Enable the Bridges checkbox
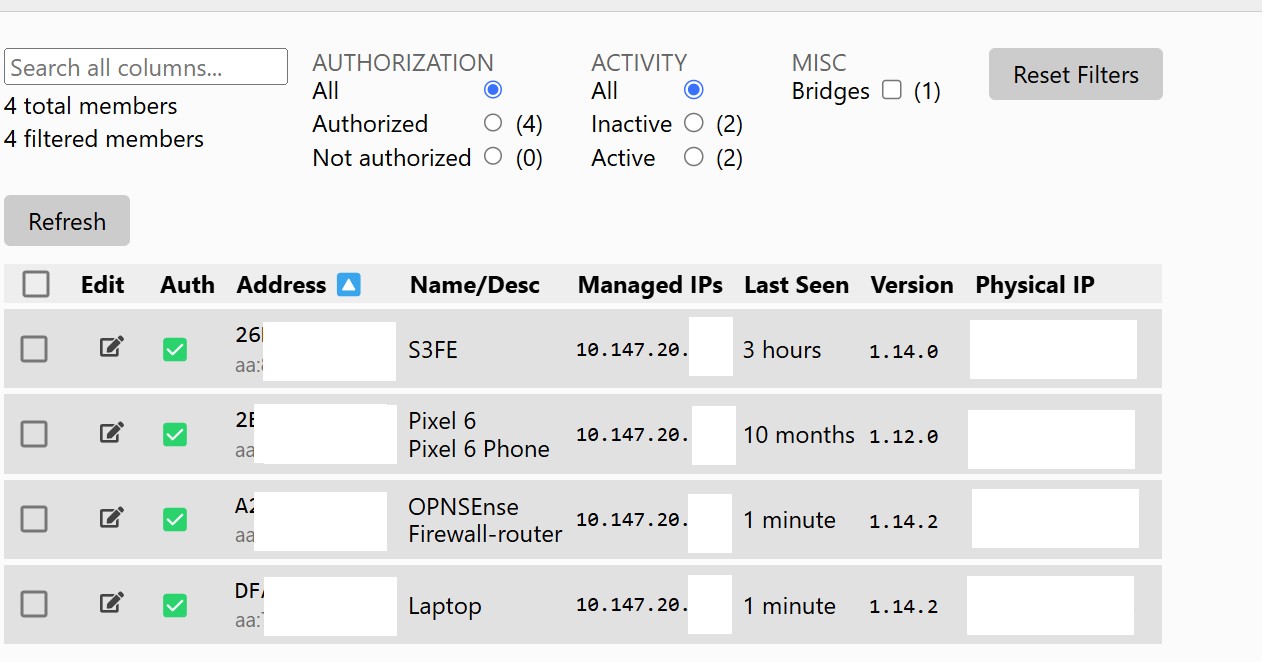Screen dimensions: 1262x662 [892, 91]
